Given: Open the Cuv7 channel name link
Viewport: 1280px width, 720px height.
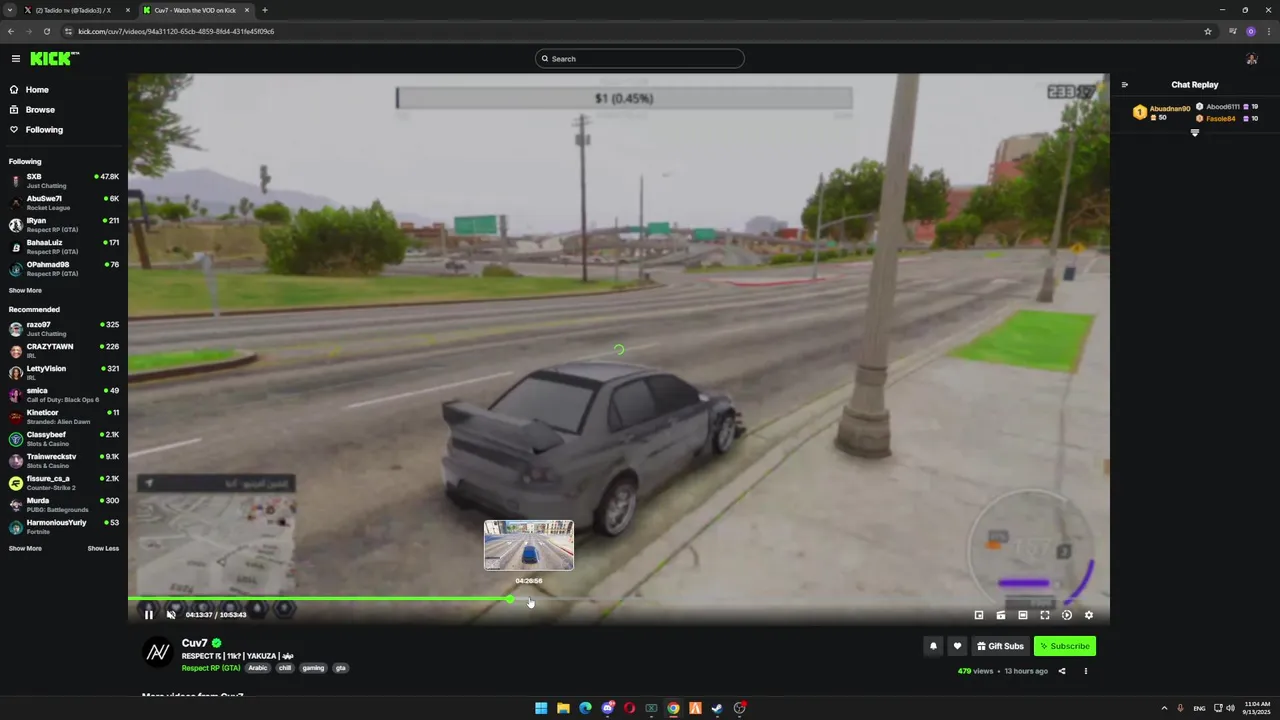Looking at the screenshot, I should [195, 643].
